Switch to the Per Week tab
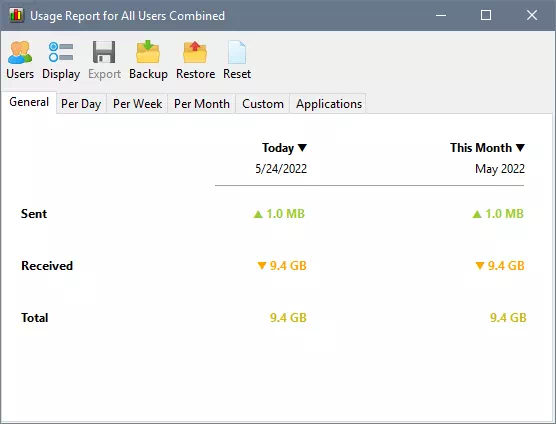Screen dimensions: 556x424 (137, 104)
